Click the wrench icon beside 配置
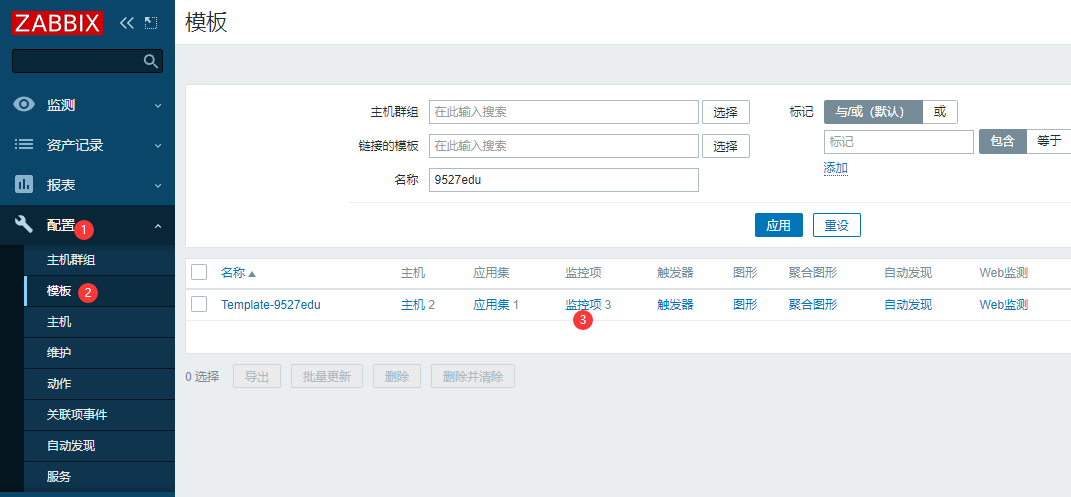Screen dimensions: 1071x497 (24, 224)
